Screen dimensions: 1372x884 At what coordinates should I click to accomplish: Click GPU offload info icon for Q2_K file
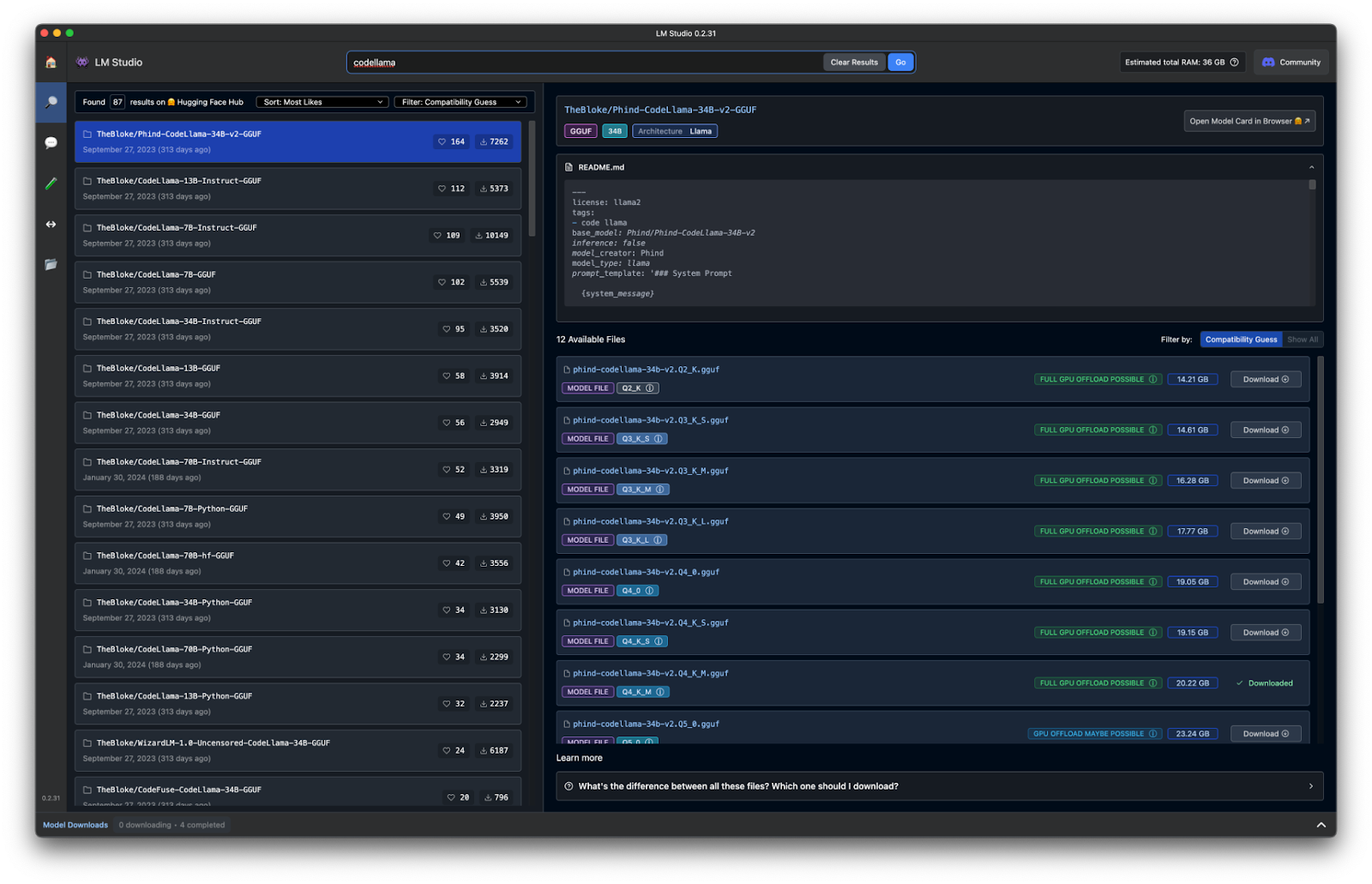tap(1152, 379)
